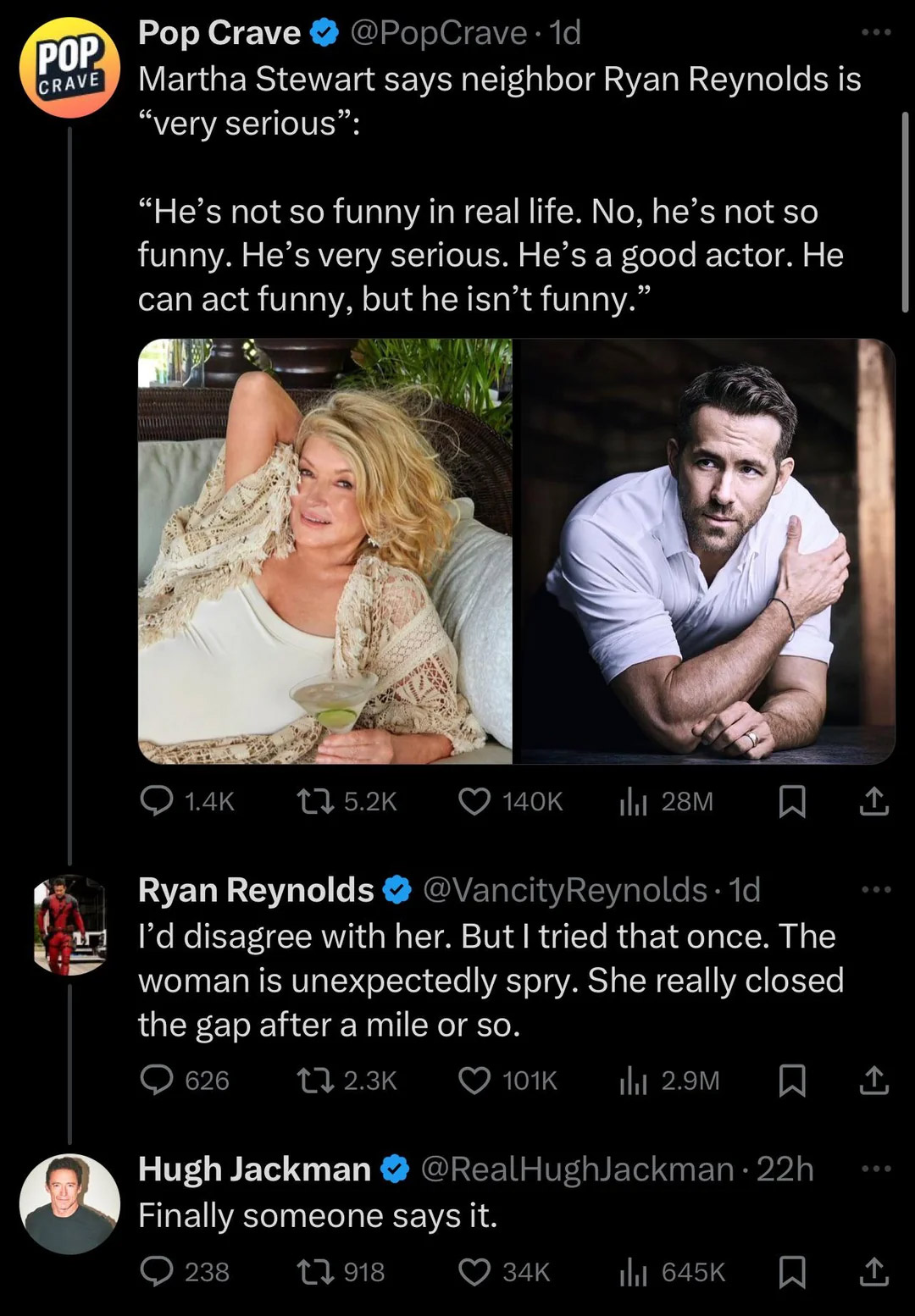Open the @VancityReynolds profile handle
The width and height of the screenshot is (915, 1316).
pyautogui.click(x=564, y=889)
